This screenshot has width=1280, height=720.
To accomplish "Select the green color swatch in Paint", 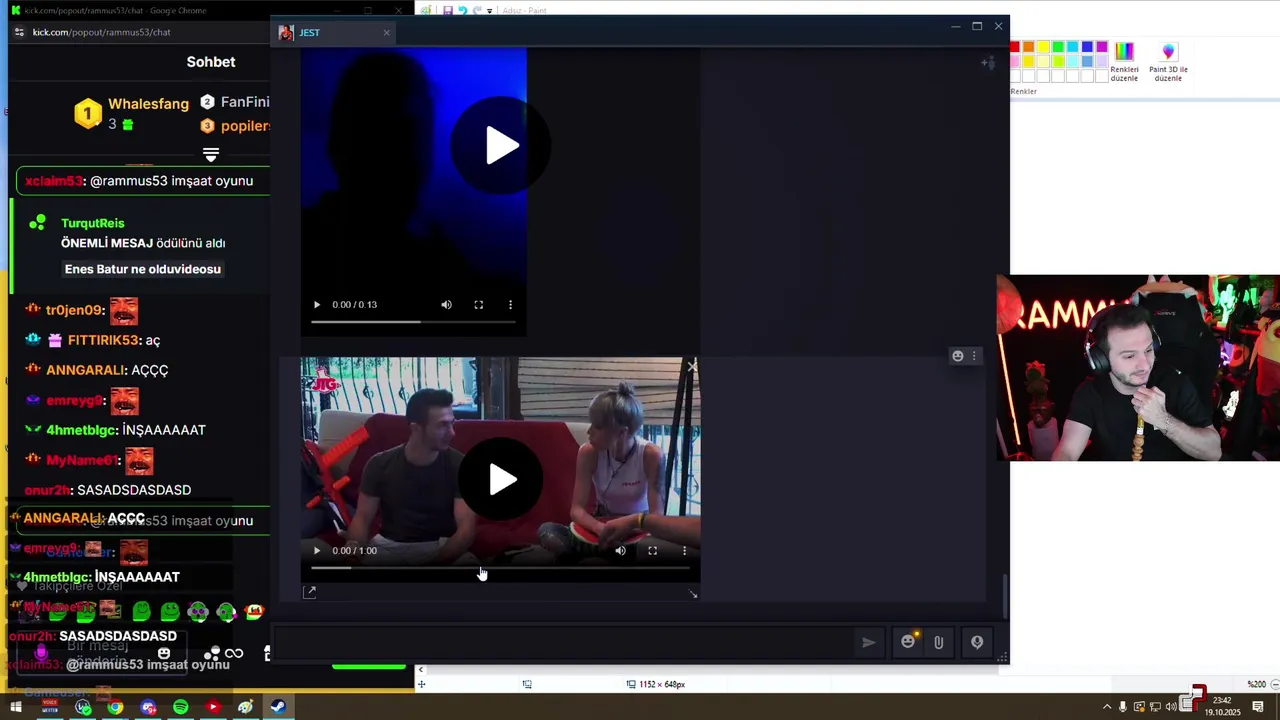I will pos(1058,47).
